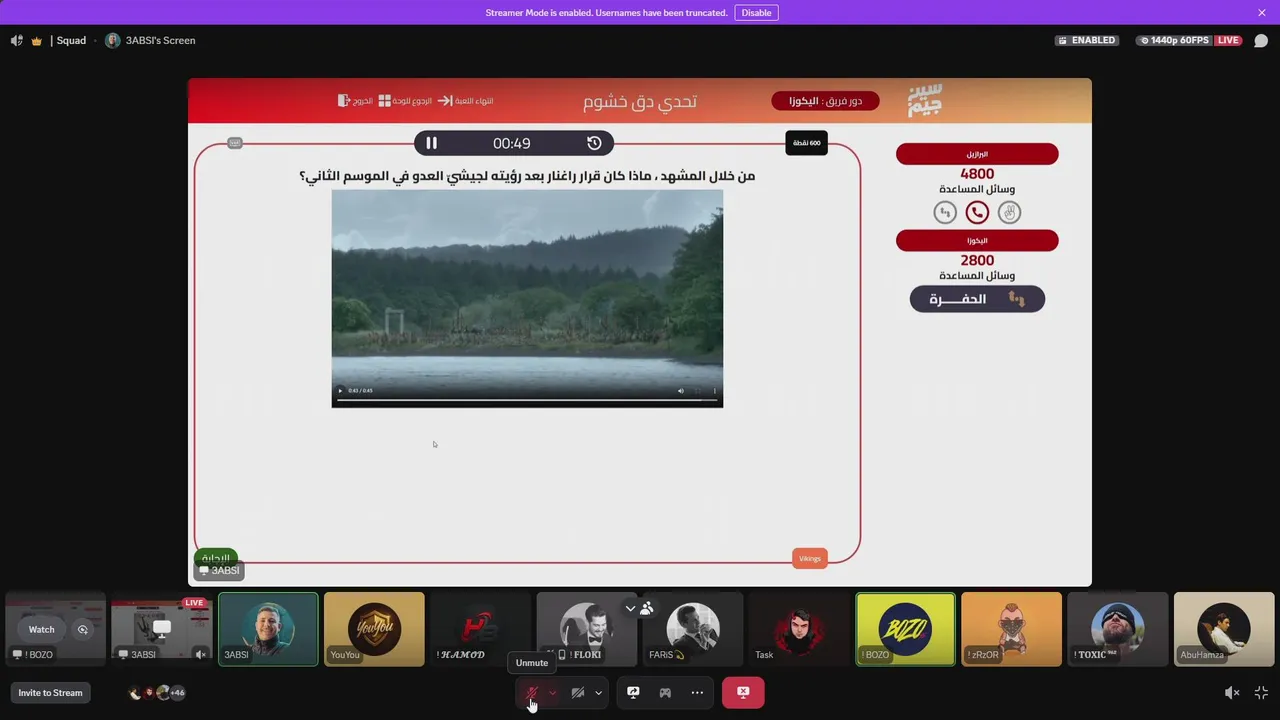Click the small handle on frame border
This screenshot has height=720, width=1280.
235,143
